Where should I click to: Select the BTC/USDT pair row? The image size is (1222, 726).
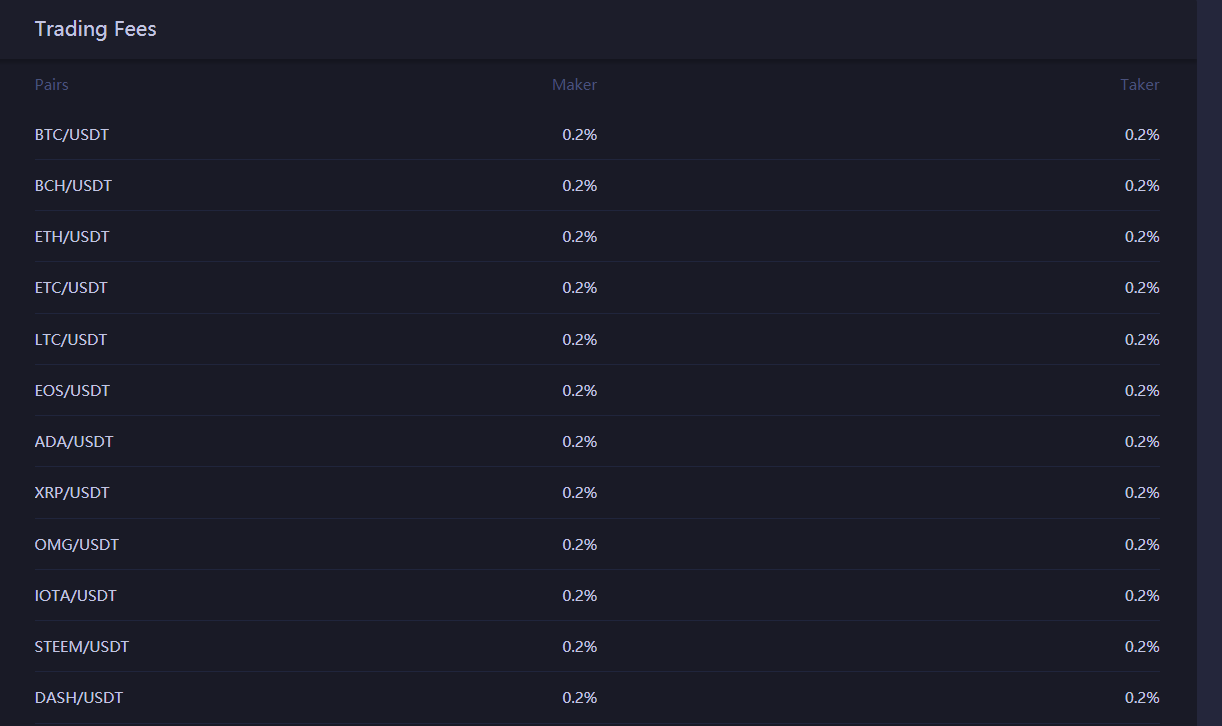tap(597, 134)
